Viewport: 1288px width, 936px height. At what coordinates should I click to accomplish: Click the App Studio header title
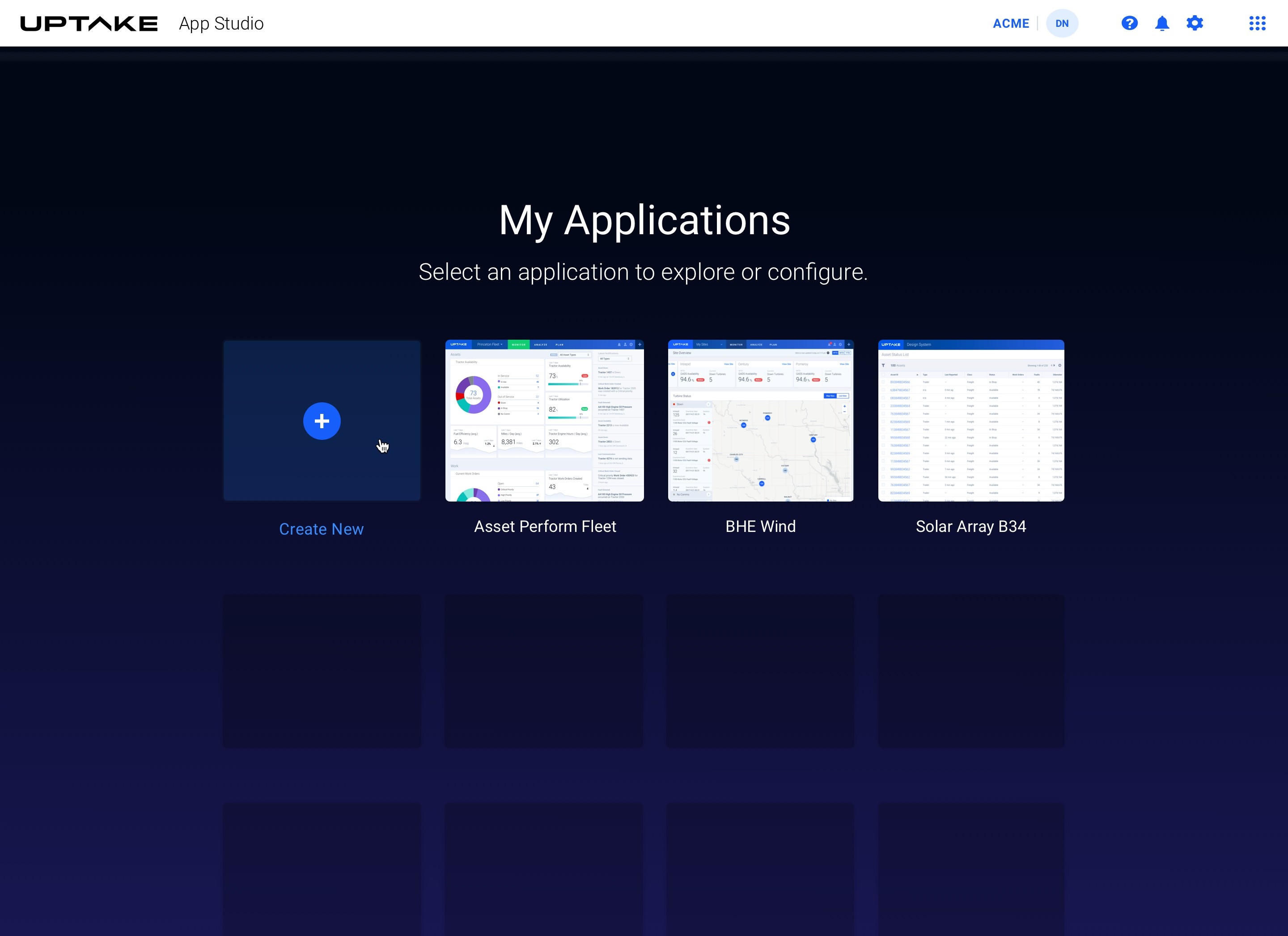221,23
